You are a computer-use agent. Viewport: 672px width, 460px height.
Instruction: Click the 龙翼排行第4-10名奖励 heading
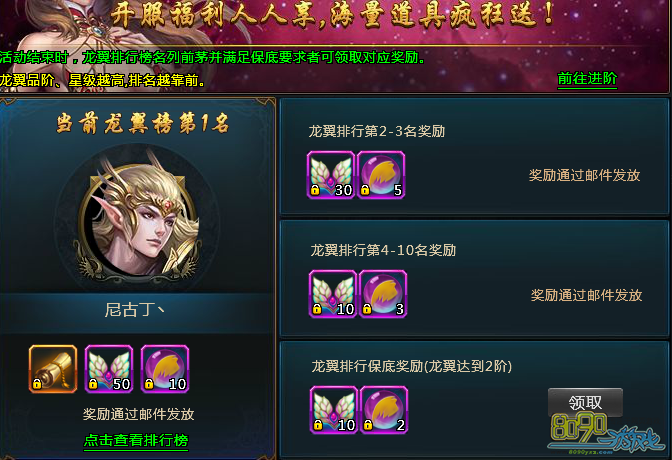[x=383, y=250]
